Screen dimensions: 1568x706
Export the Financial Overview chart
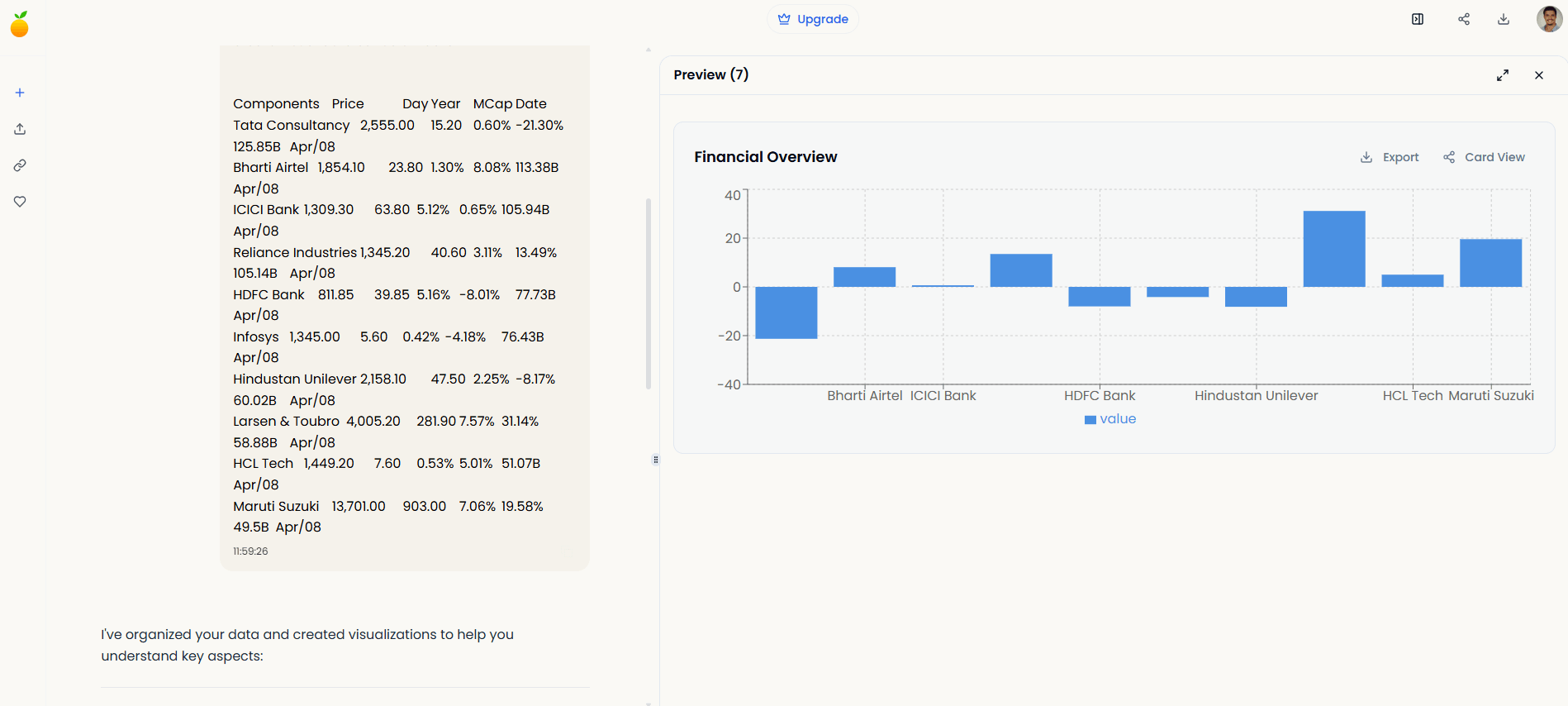[1390, 157]
